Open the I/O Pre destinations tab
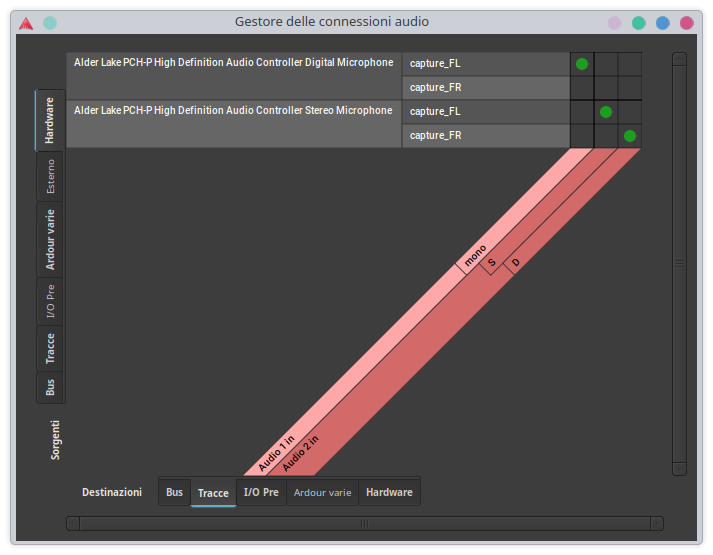The height and width of the screenshot is (555, 713). coord(261,492)
